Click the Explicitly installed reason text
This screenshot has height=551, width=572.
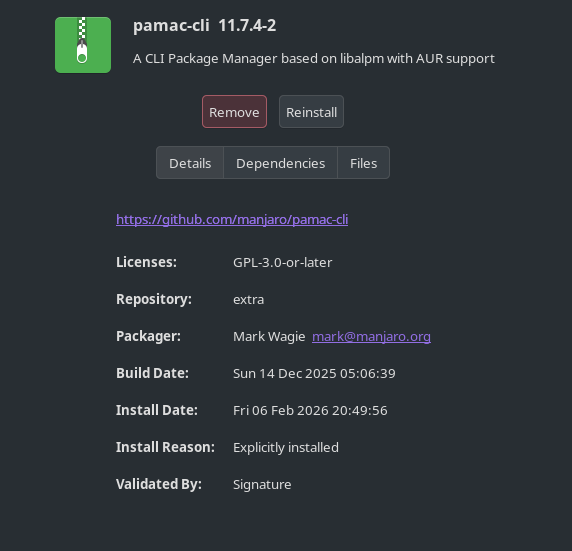click(x=286, y=447)
